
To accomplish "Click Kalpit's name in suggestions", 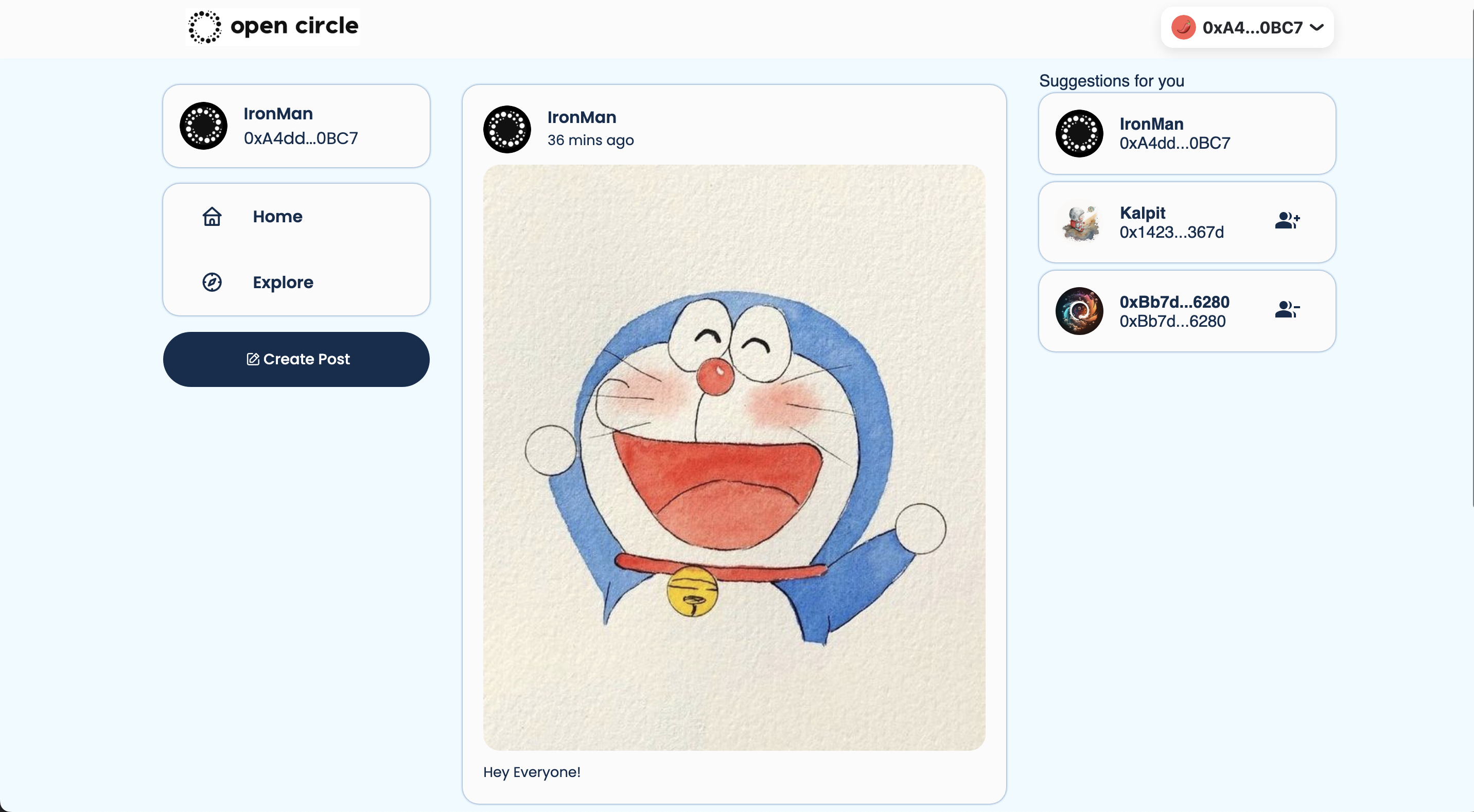I will pyautogui.click(x=1142, y=213).
